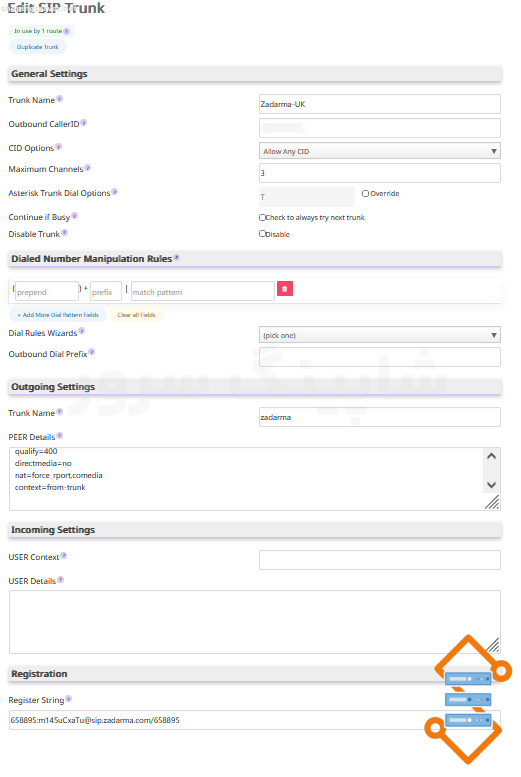This screenshot has width=521, height=777.
Task: Click help icon beside Outbound Dial Prefix
Action: coord(92,352)
